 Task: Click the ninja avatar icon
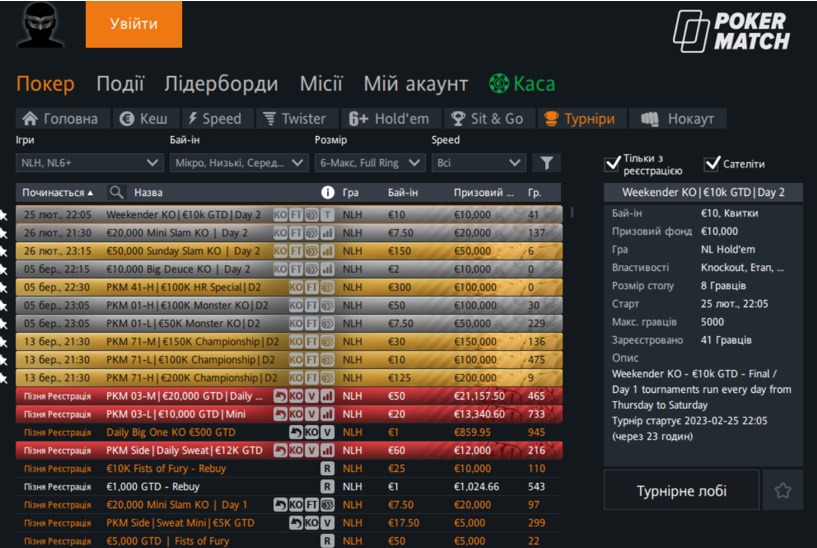click(41, 24)
